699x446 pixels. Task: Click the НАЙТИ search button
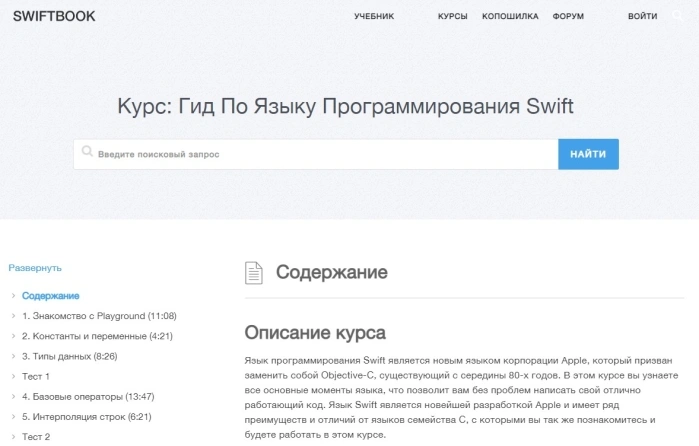click(588, 154)
